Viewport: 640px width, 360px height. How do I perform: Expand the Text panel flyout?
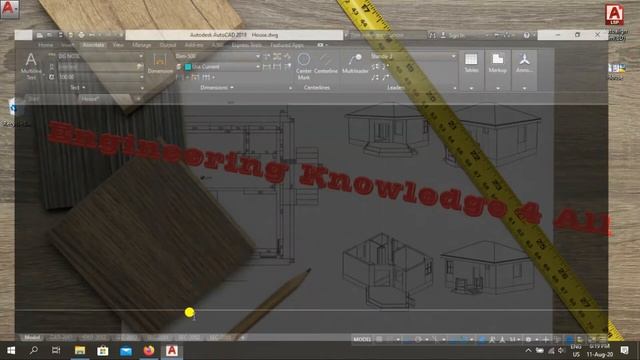point(78,87)
